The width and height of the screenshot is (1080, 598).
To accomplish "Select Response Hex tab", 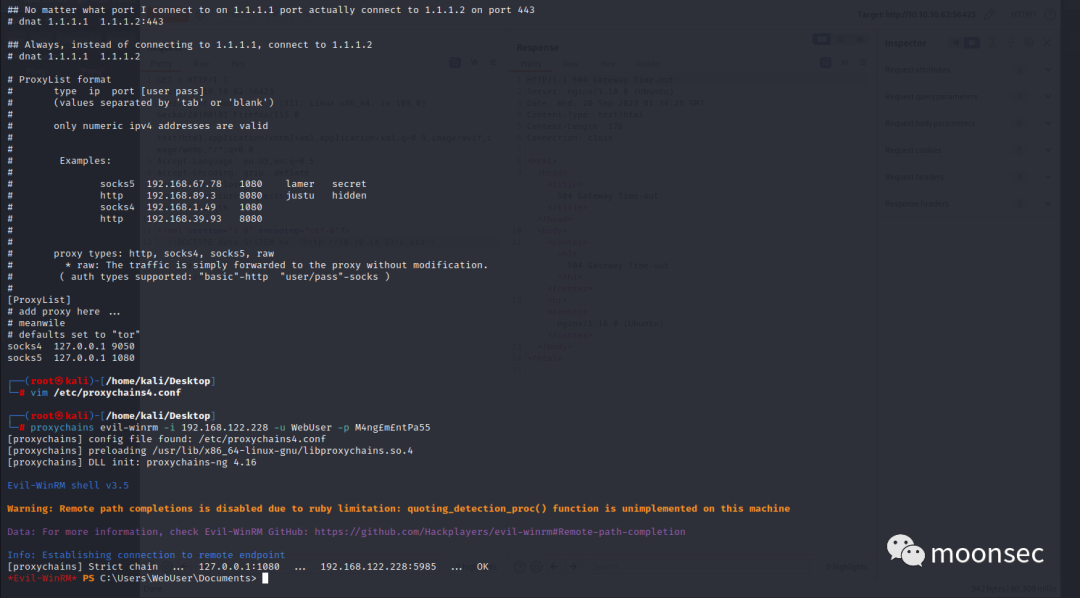I will 607,64.
